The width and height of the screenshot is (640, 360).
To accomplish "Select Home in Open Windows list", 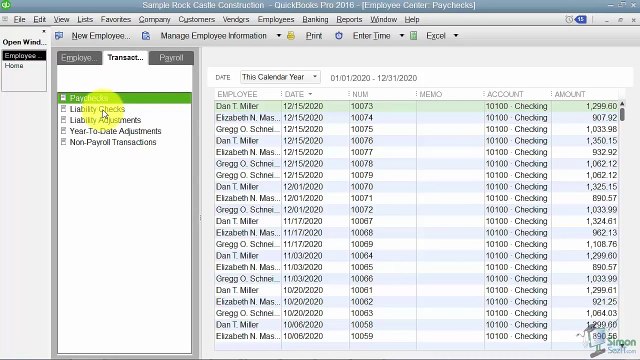I will [24, 66].
